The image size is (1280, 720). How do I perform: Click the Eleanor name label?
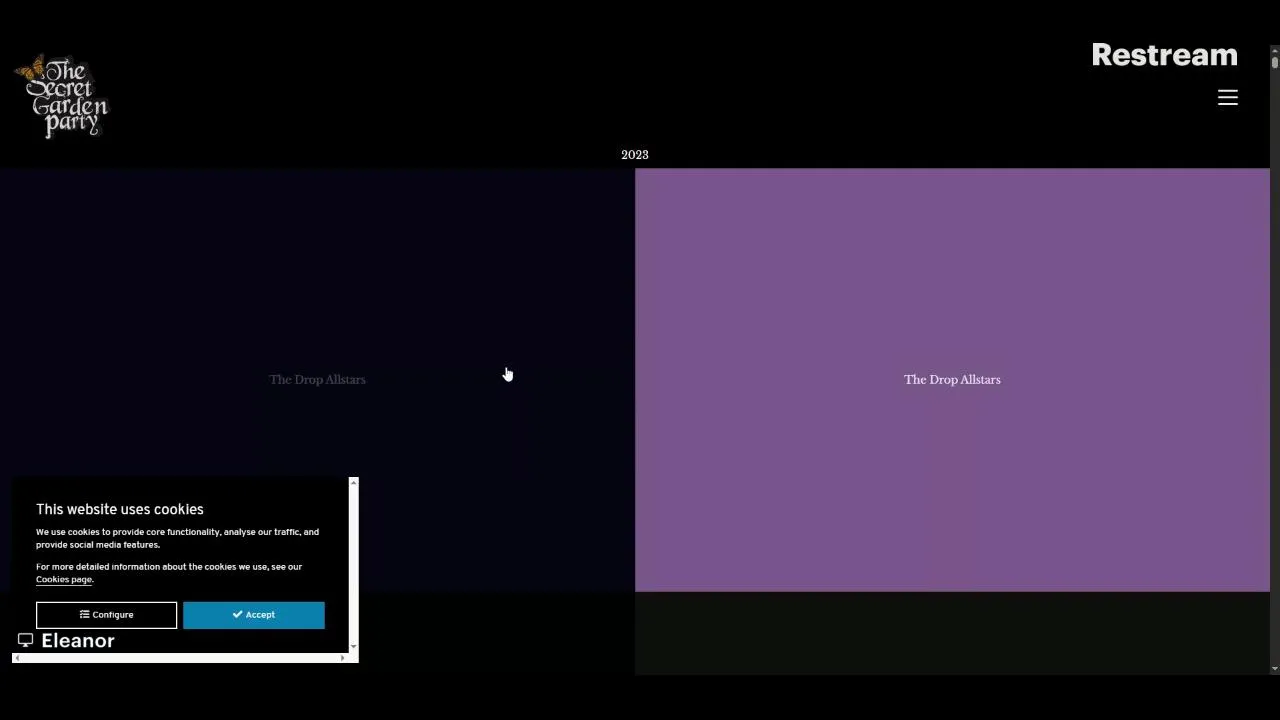pos(78,641)
